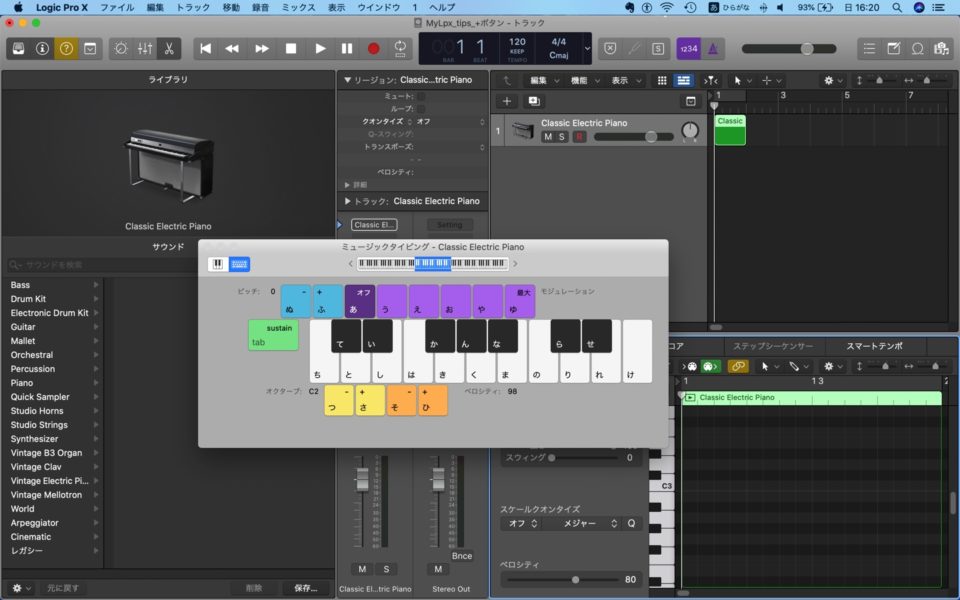Open Editors scissors button
The image size is (960, 600).
169,48
